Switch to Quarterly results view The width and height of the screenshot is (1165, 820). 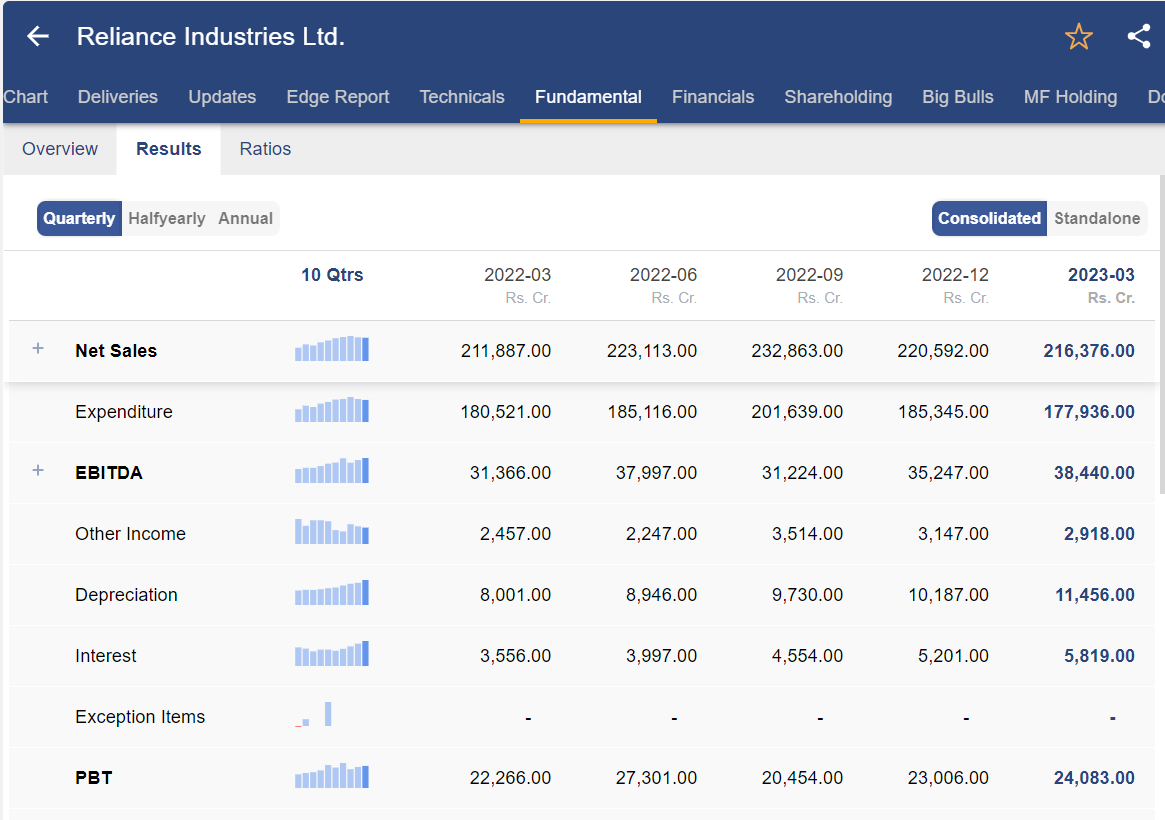(79, 218)
